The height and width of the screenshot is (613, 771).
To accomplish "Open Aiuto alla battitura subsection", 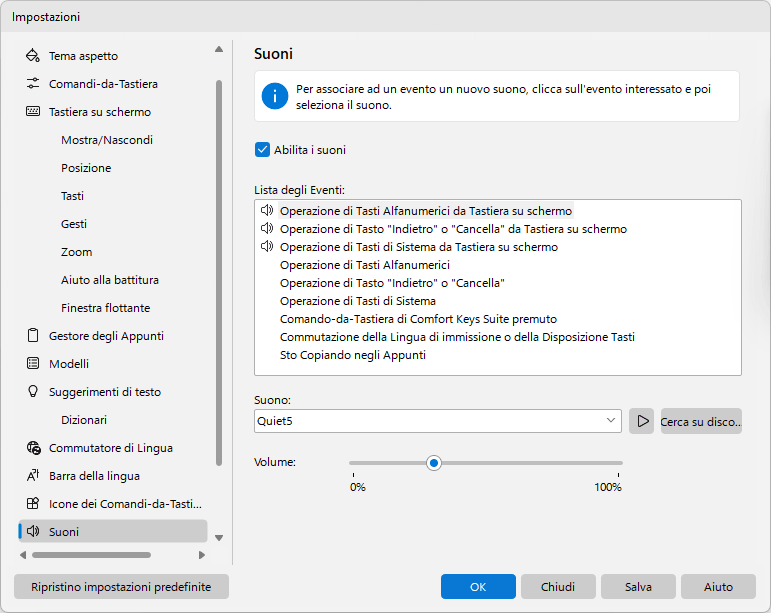I will click(110, 280).
